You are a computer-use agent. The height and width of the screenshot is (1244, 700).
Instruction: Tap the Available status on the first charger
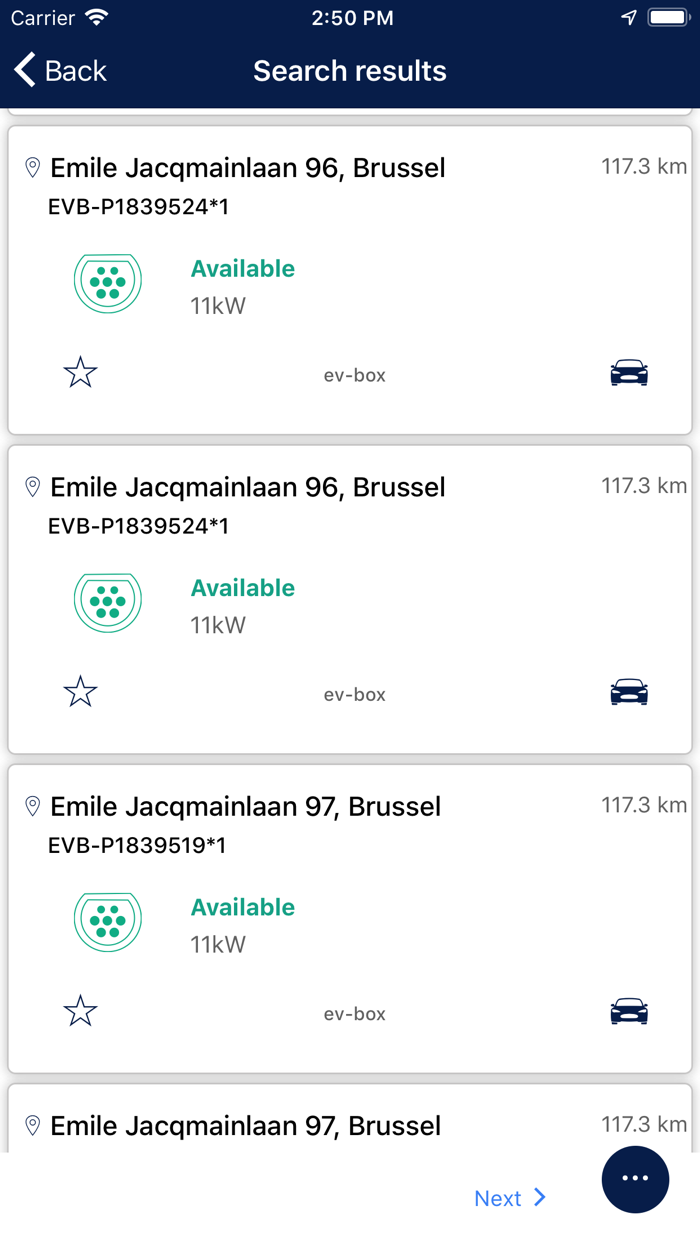pos(242,268)
